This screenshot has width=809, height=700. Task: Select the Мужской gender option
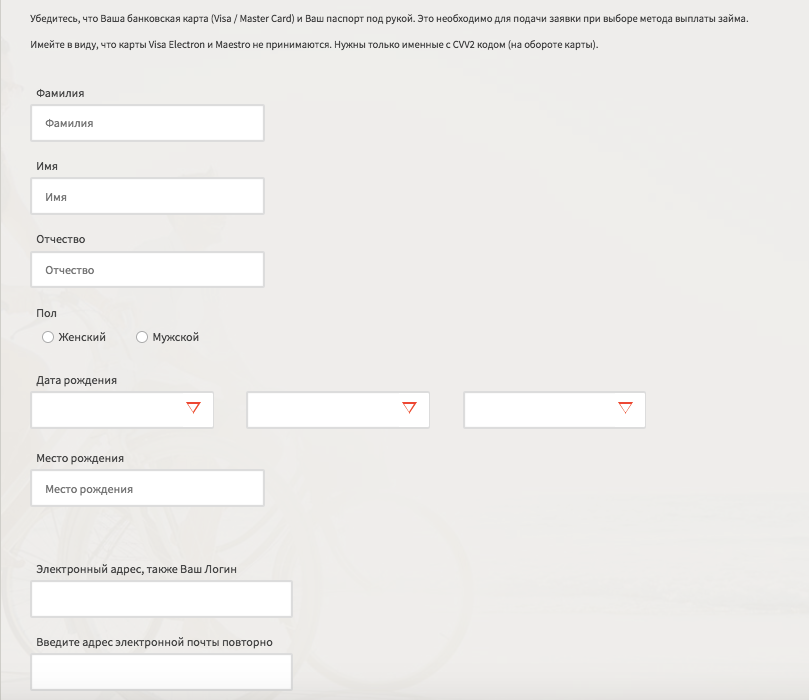[x=142, y=338]
